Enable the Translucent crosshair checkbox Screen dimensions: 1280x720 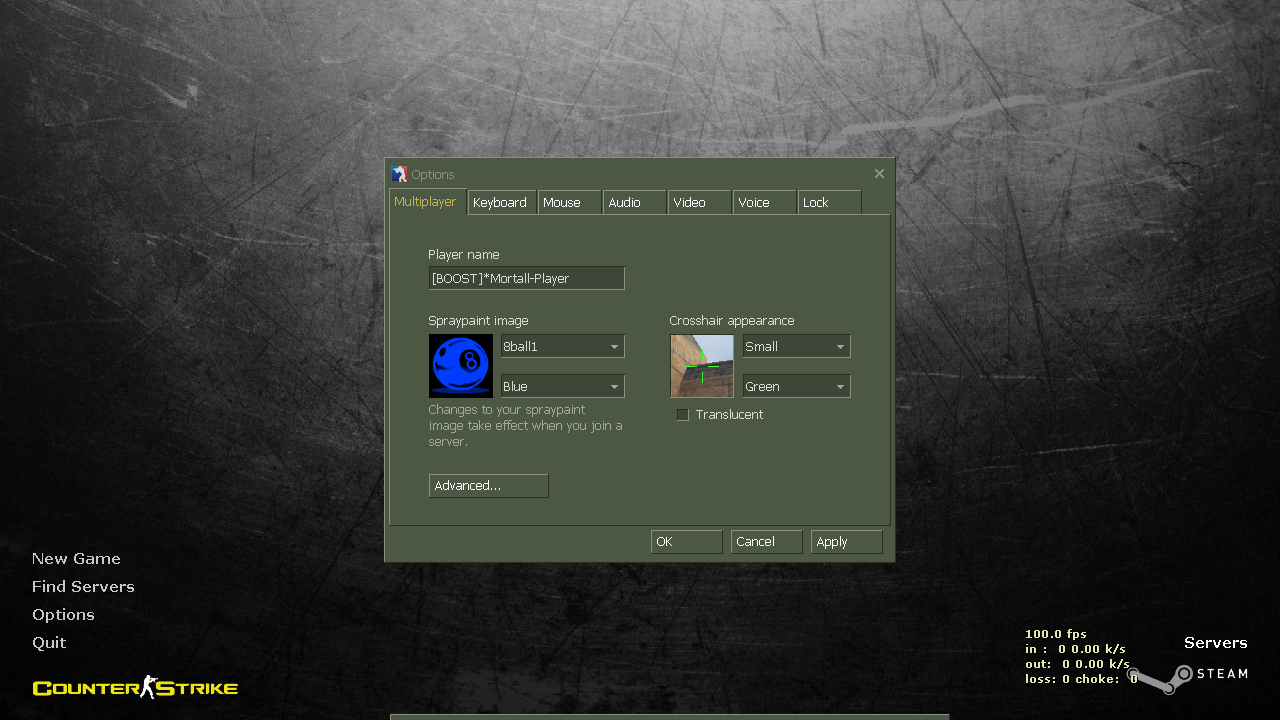point(683,415)
